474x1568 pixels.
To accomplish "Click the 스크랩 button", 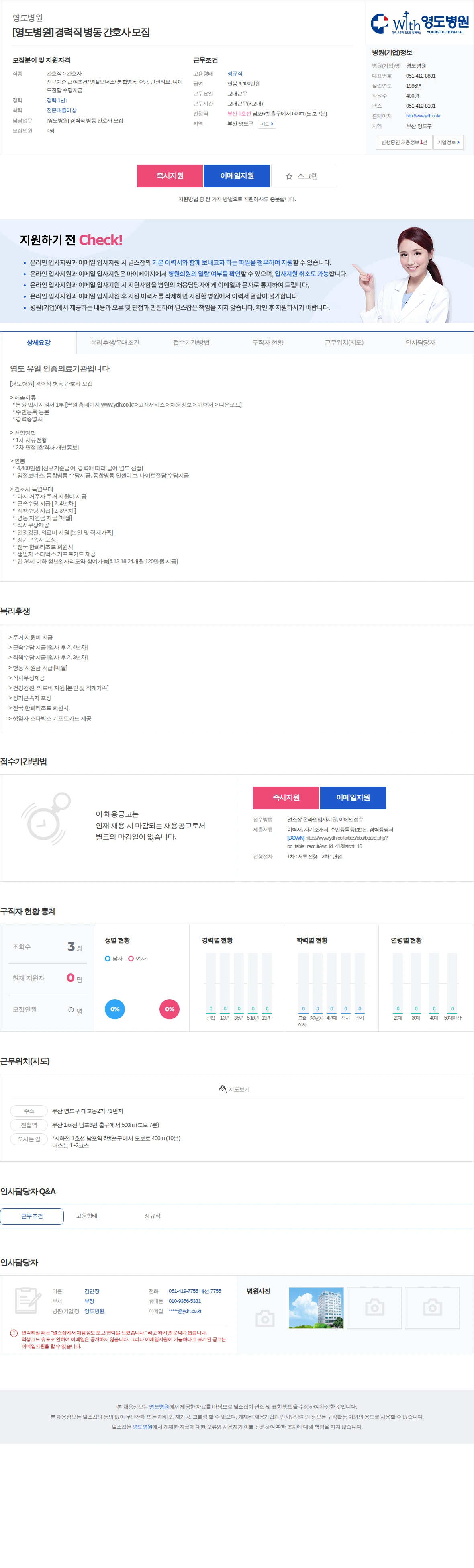I will click(x=304, y=176).
